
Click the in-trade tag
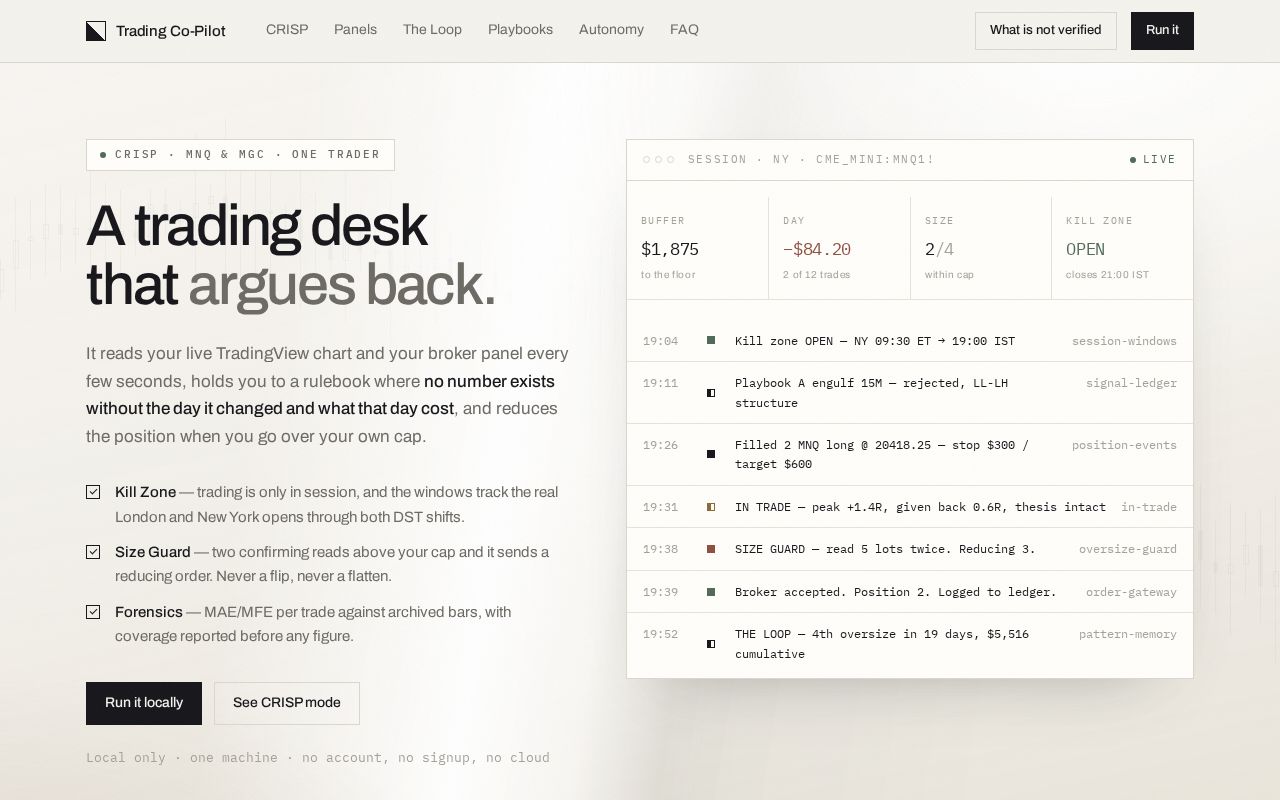(1149, 507)
